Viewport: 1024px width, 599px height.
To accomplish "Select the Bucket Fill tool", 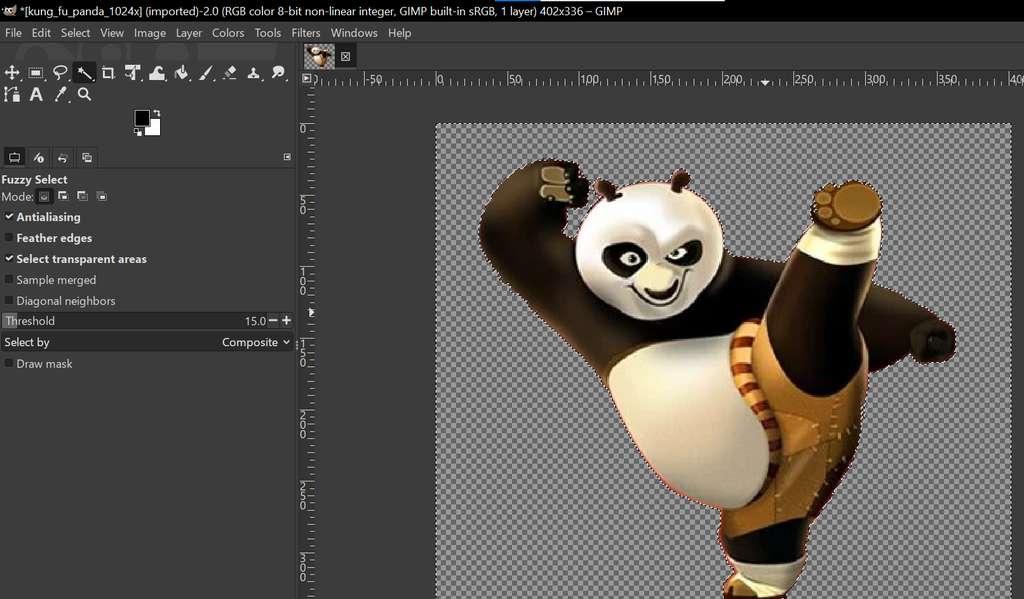I will pos(182,73).
